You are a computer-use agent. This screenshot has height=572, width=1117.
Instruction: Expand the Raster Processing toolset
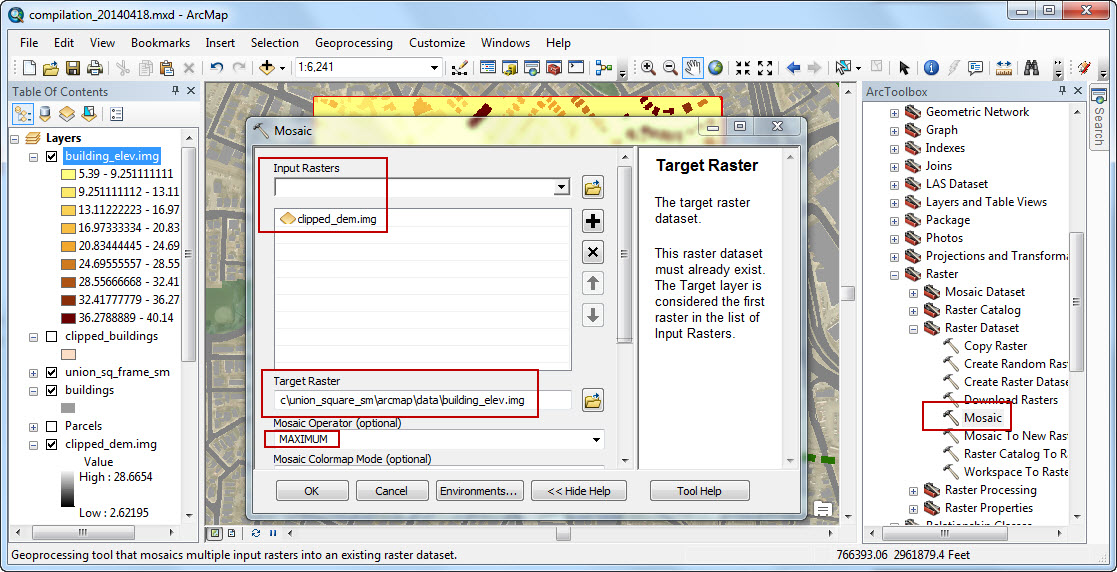click(913, 490)
